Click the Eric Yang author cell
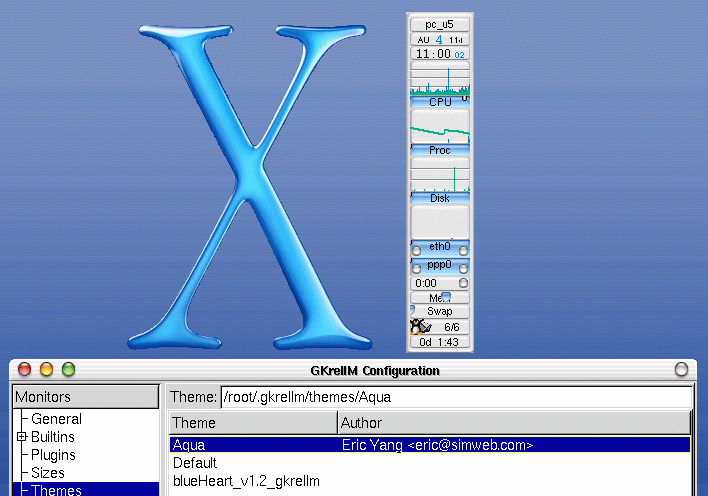 pyautogui.click(x=438, y=445)
